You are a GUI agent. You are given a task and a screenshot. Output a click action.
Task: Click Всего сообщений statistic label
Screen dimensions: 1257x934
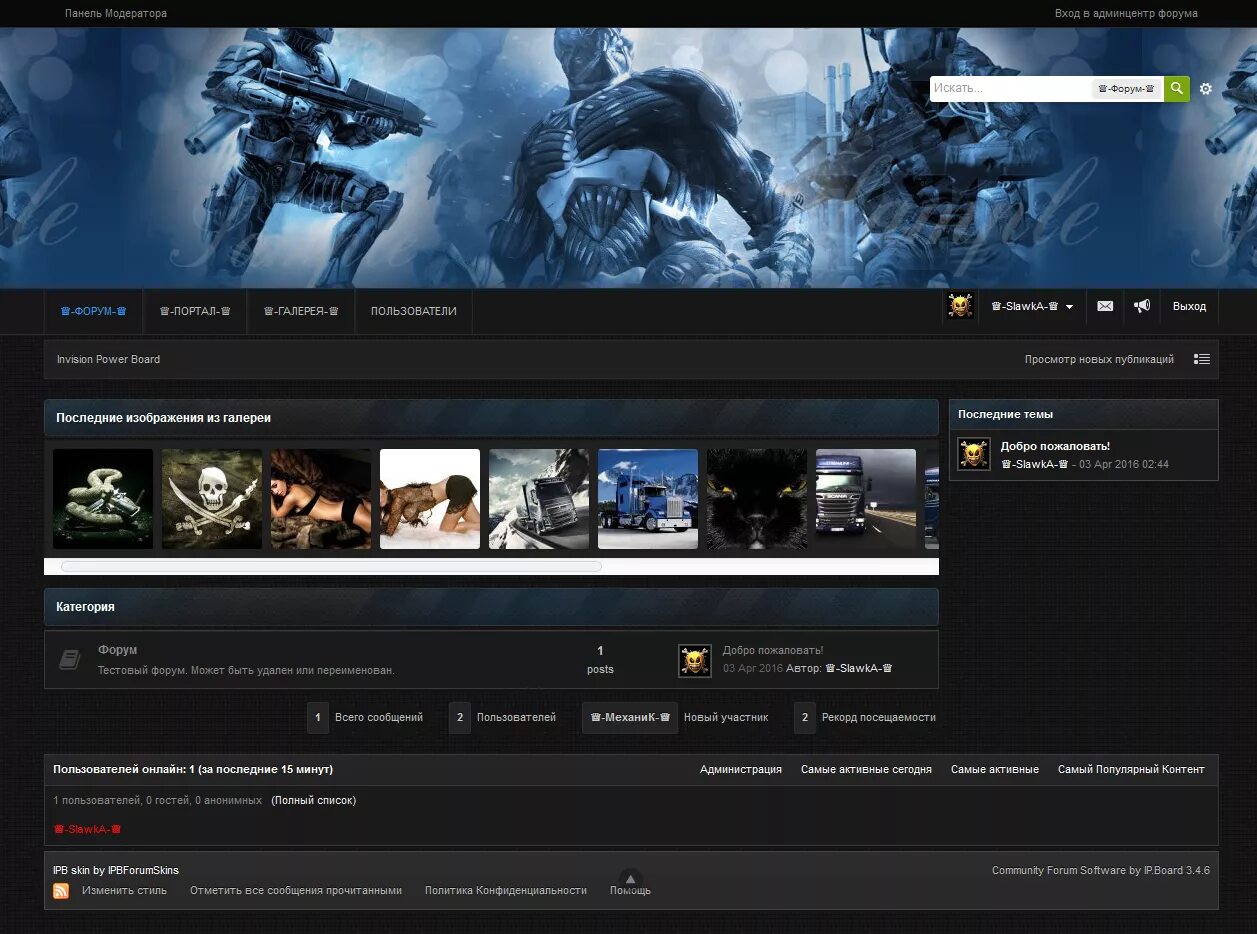click(379, 717)
